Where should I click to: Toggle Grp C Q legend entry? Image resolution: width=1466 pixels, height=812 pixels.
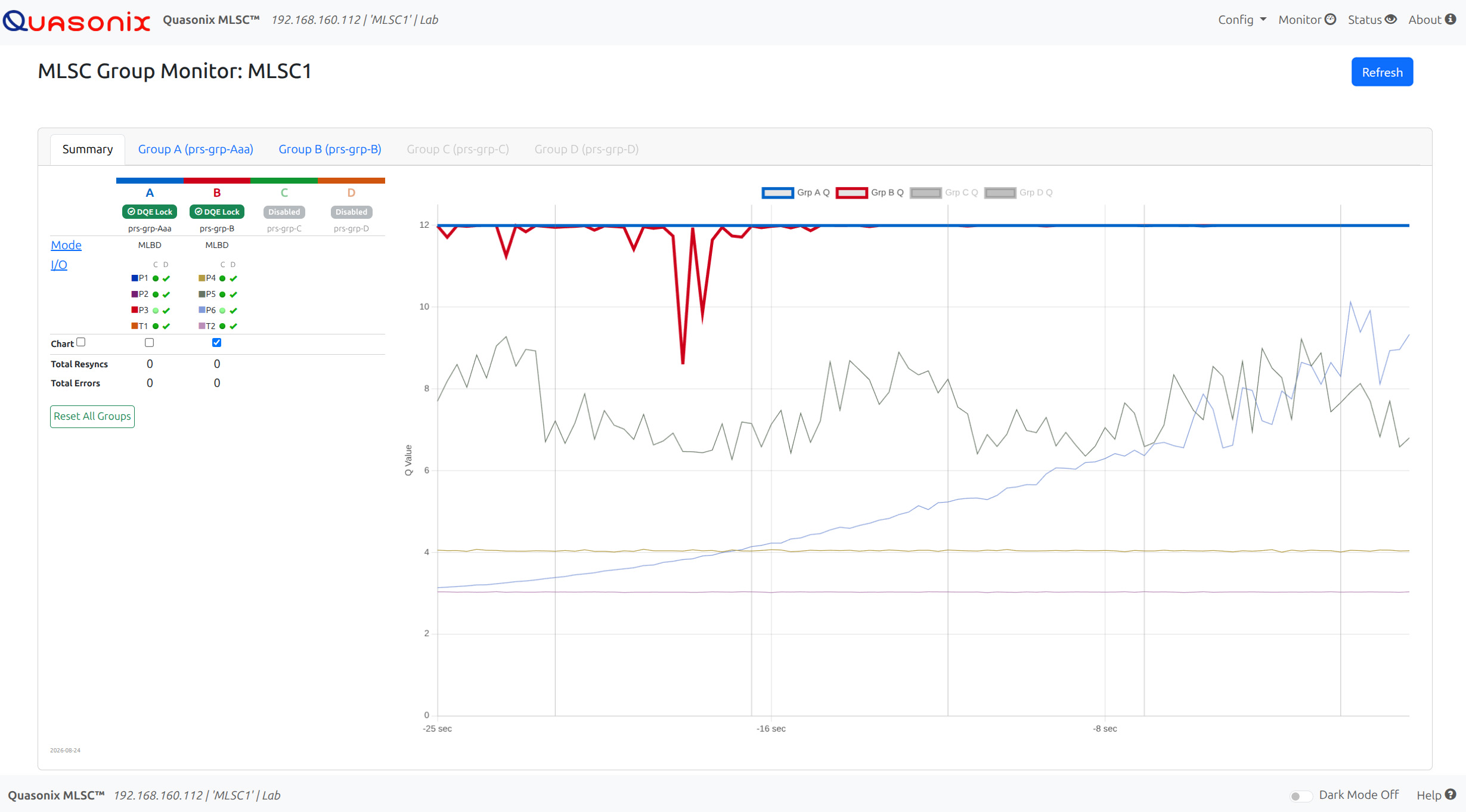pyautogui.click(x=944, y=193)
